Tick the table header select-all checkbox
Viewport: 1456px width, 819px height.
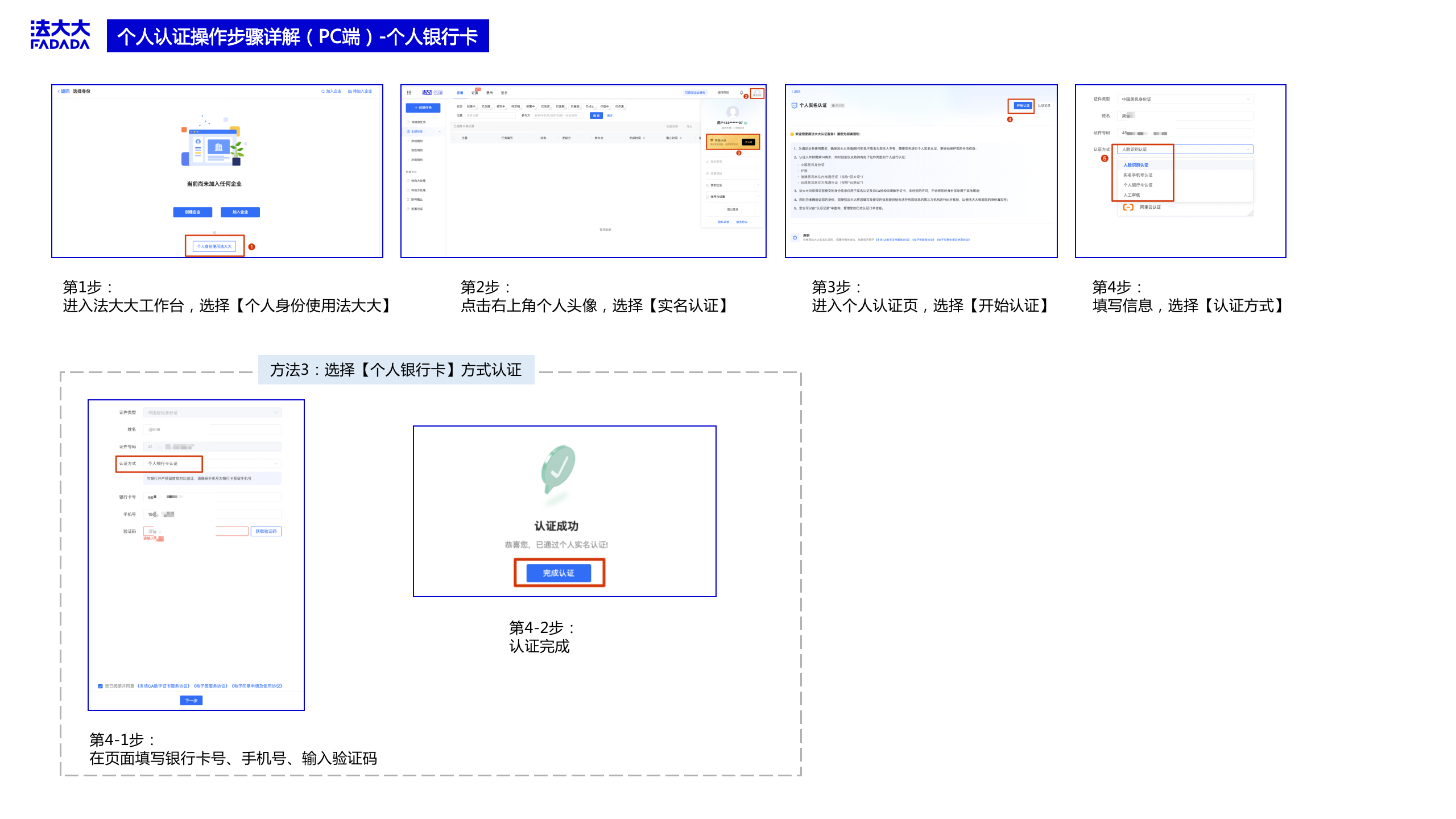(x=454, y=138)
